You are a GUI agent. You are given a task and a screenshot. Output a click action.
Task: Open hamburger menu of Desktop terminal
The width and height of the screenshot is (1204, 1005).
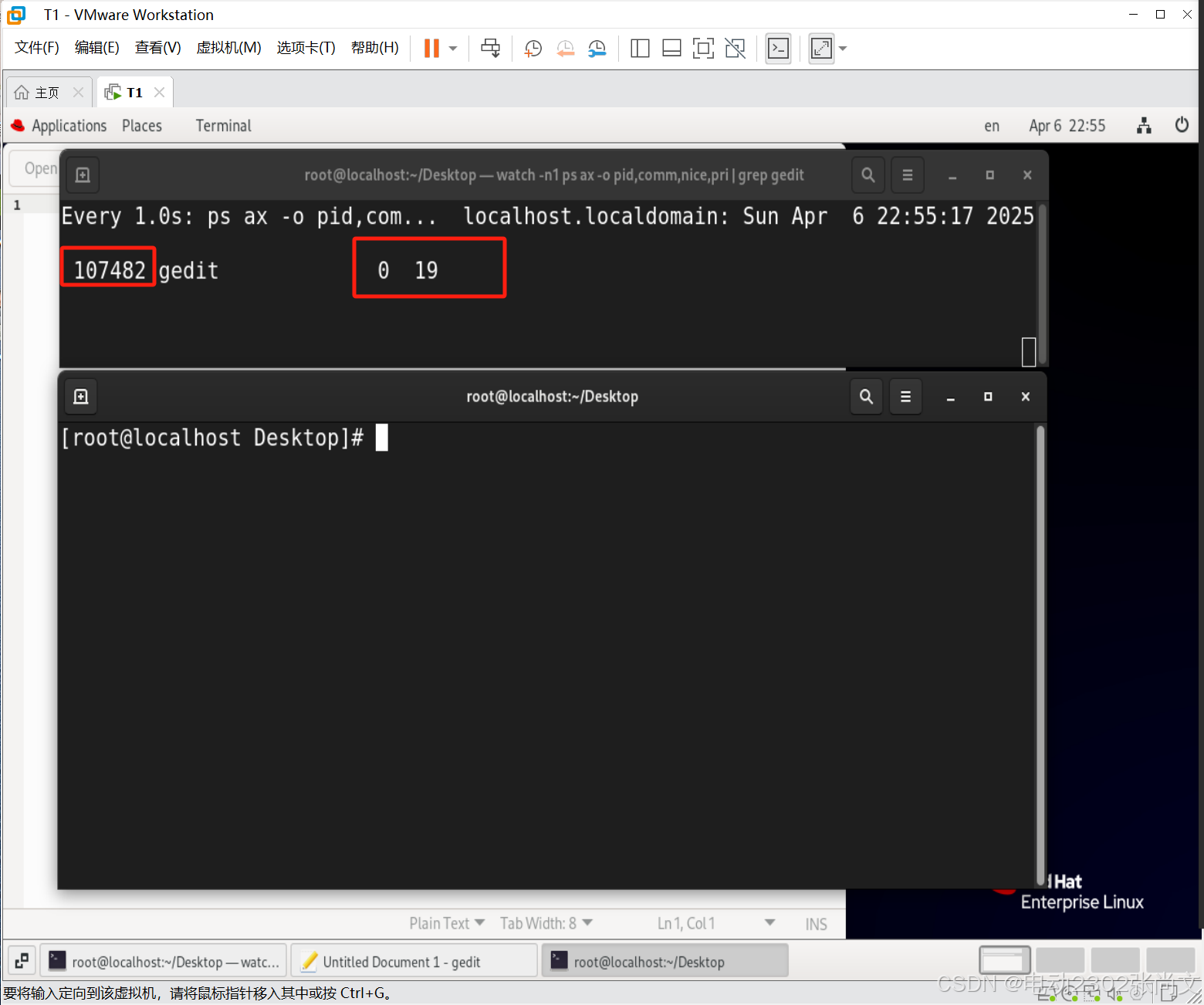905,397
